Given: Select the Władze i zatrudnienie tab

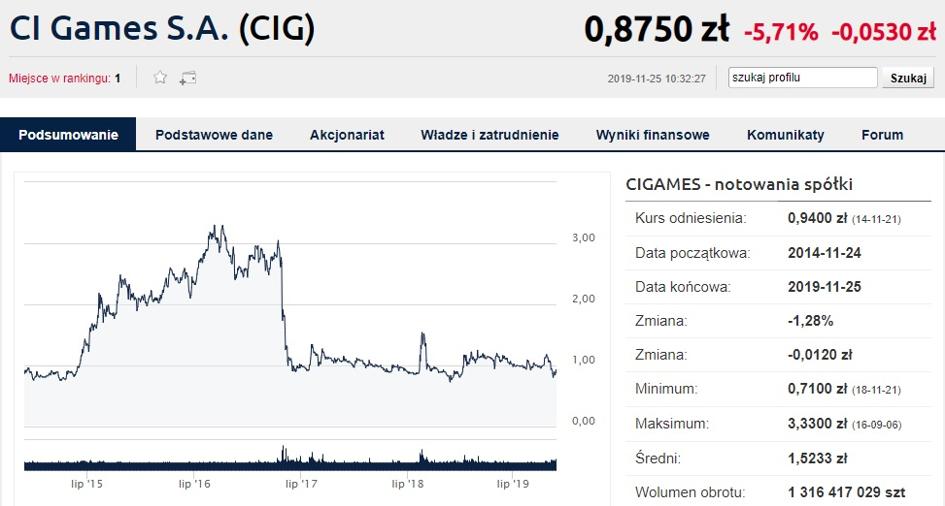Looking at the screenshot, I should (490, 135).
